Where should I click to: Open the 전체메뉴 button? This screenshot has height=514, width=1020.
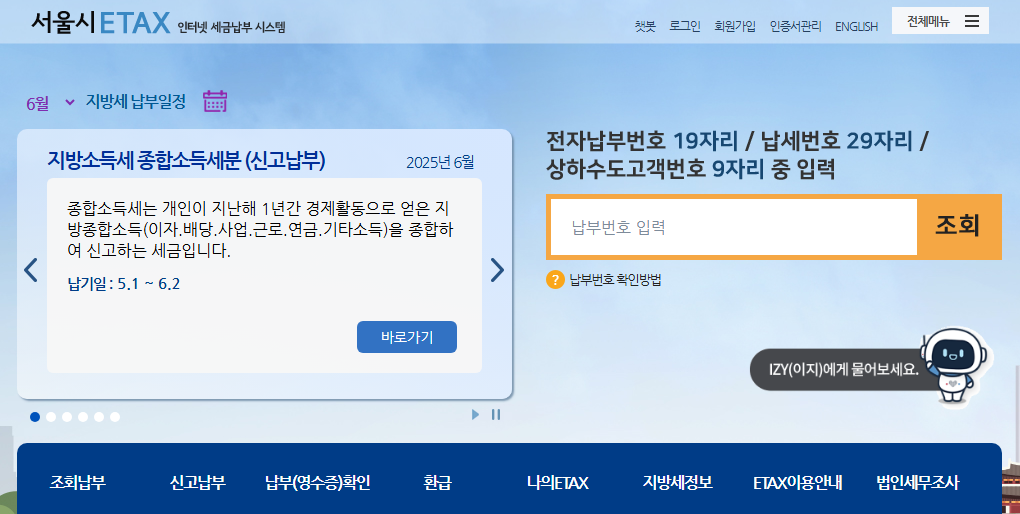point(940,21)
